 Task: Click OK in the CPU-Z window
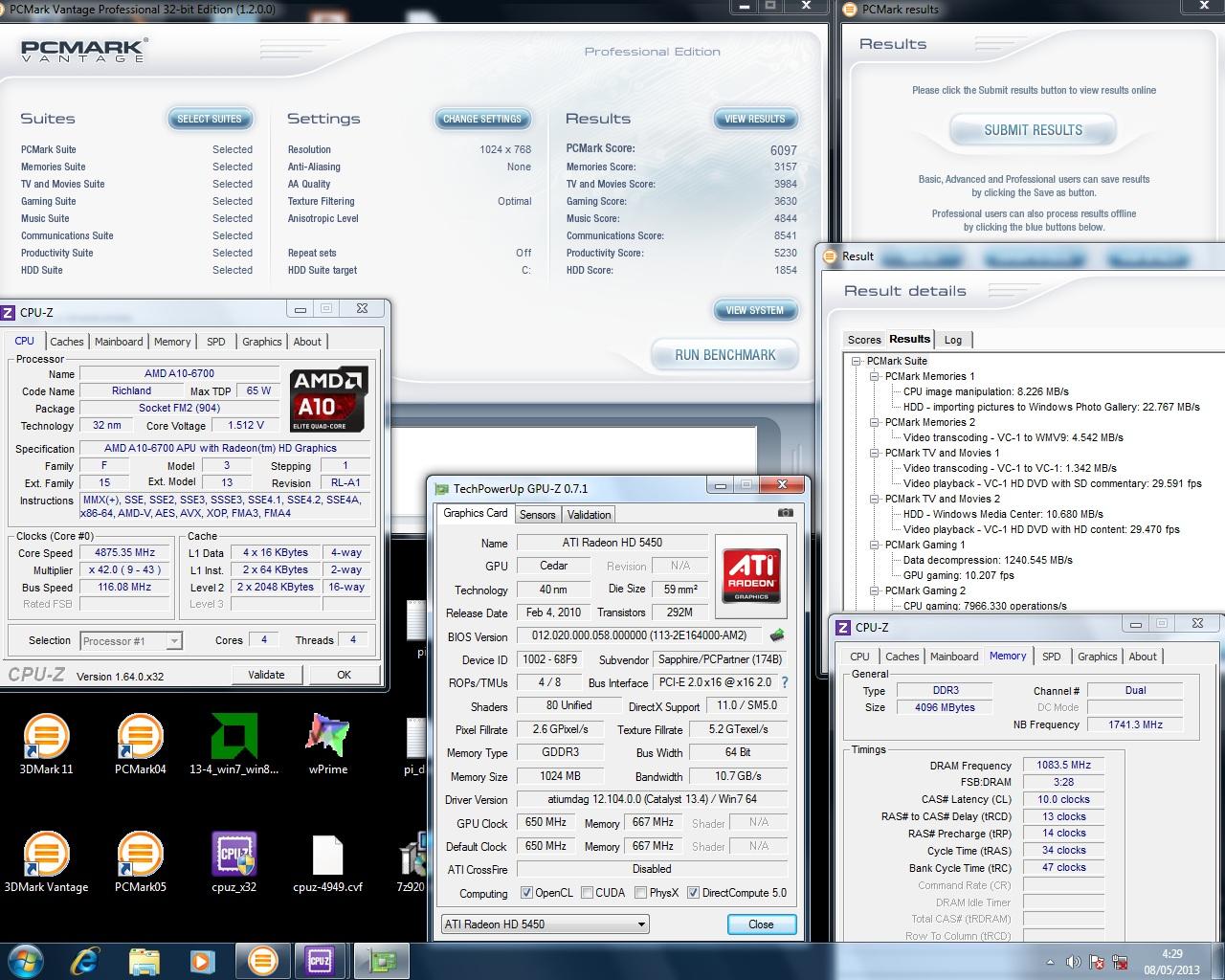(344, 675)
